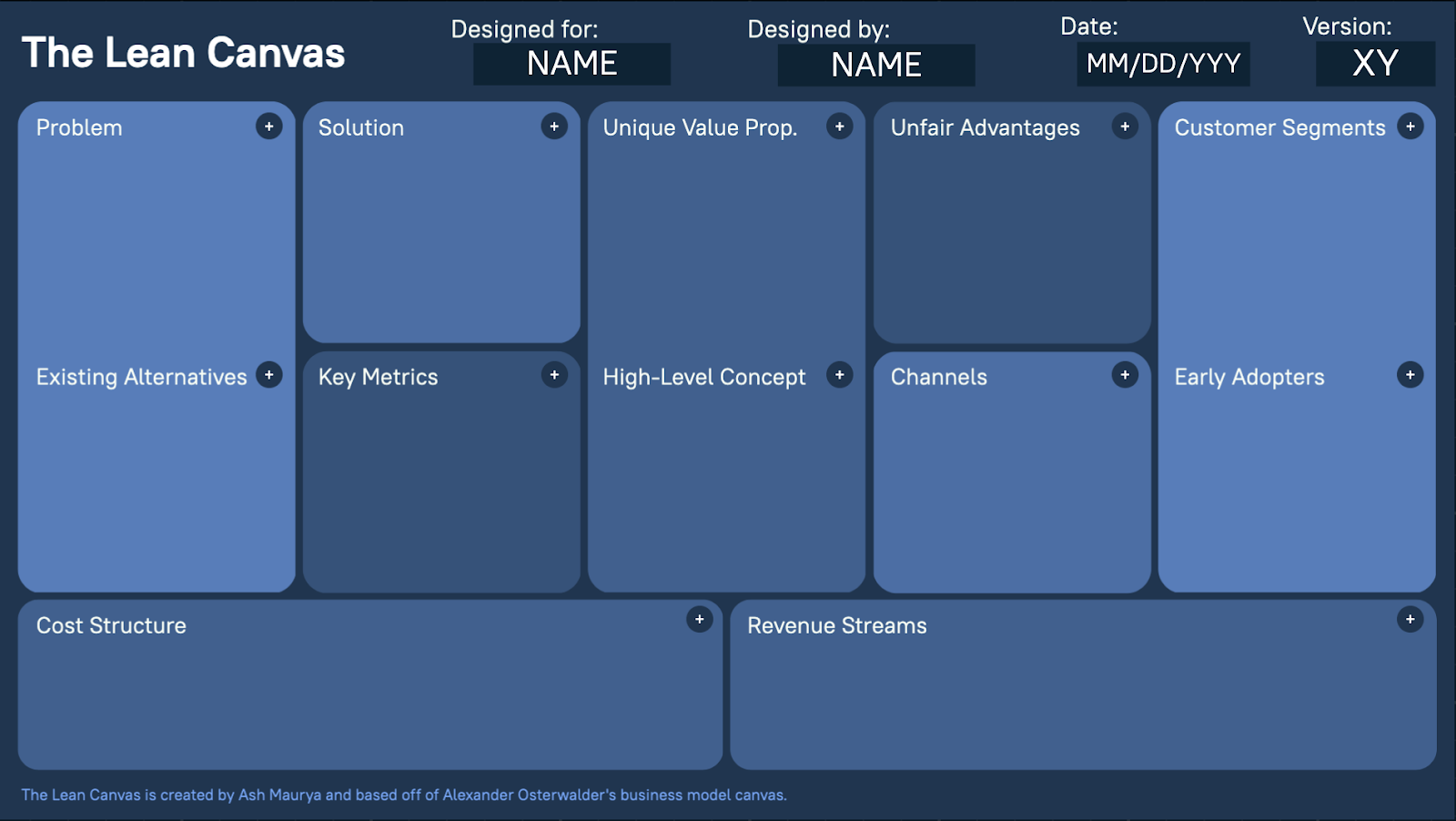Click the Customer Segments plus icon

tap(1410, 127)
